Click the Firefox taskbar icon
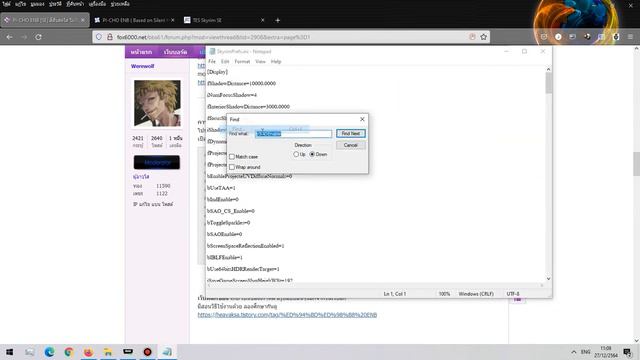Viewport: 640px width, 360px height. [x=88, y=352]
